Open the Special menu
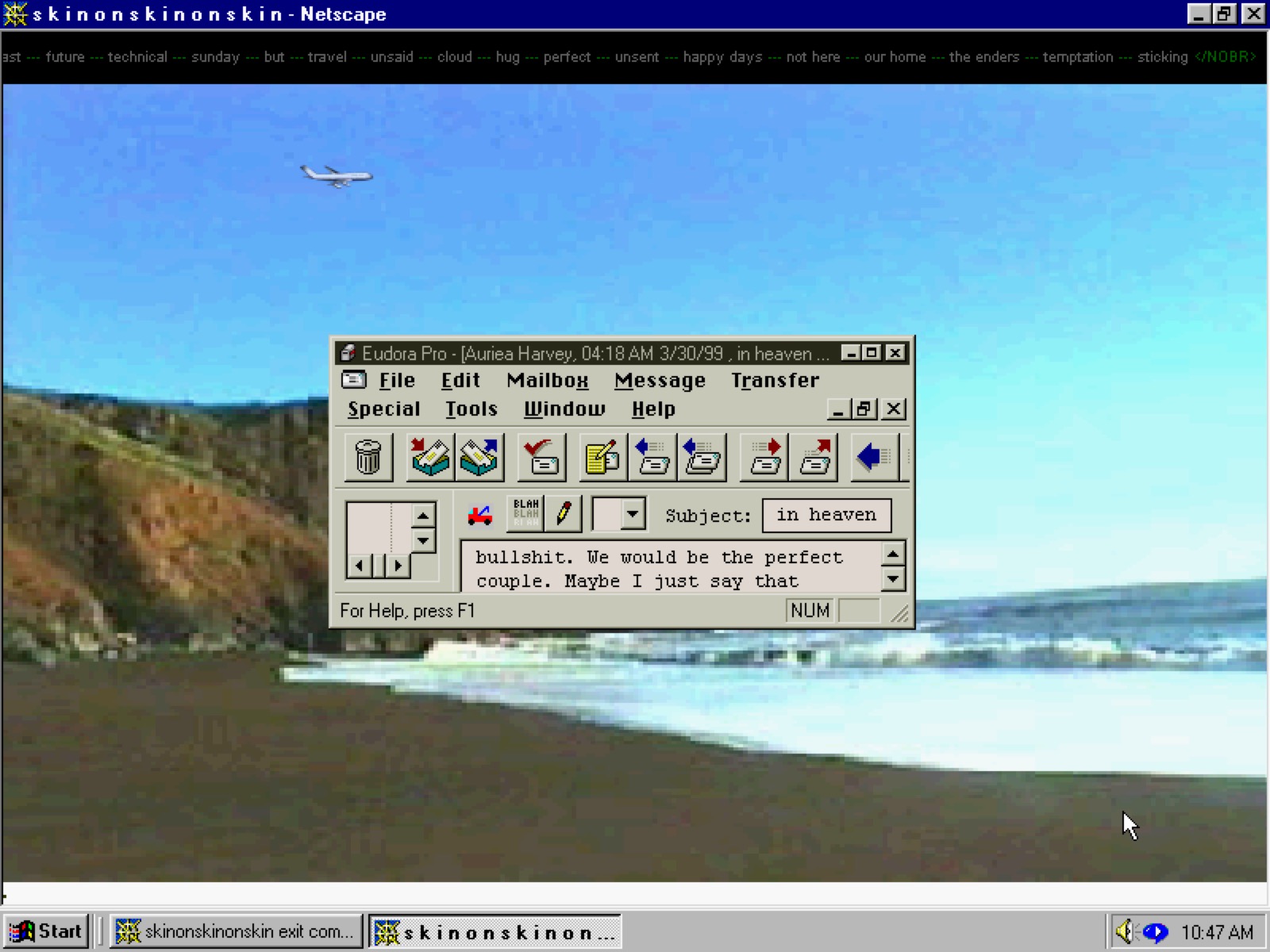The width and height of the screenshot is (1270, 952). 384,409
